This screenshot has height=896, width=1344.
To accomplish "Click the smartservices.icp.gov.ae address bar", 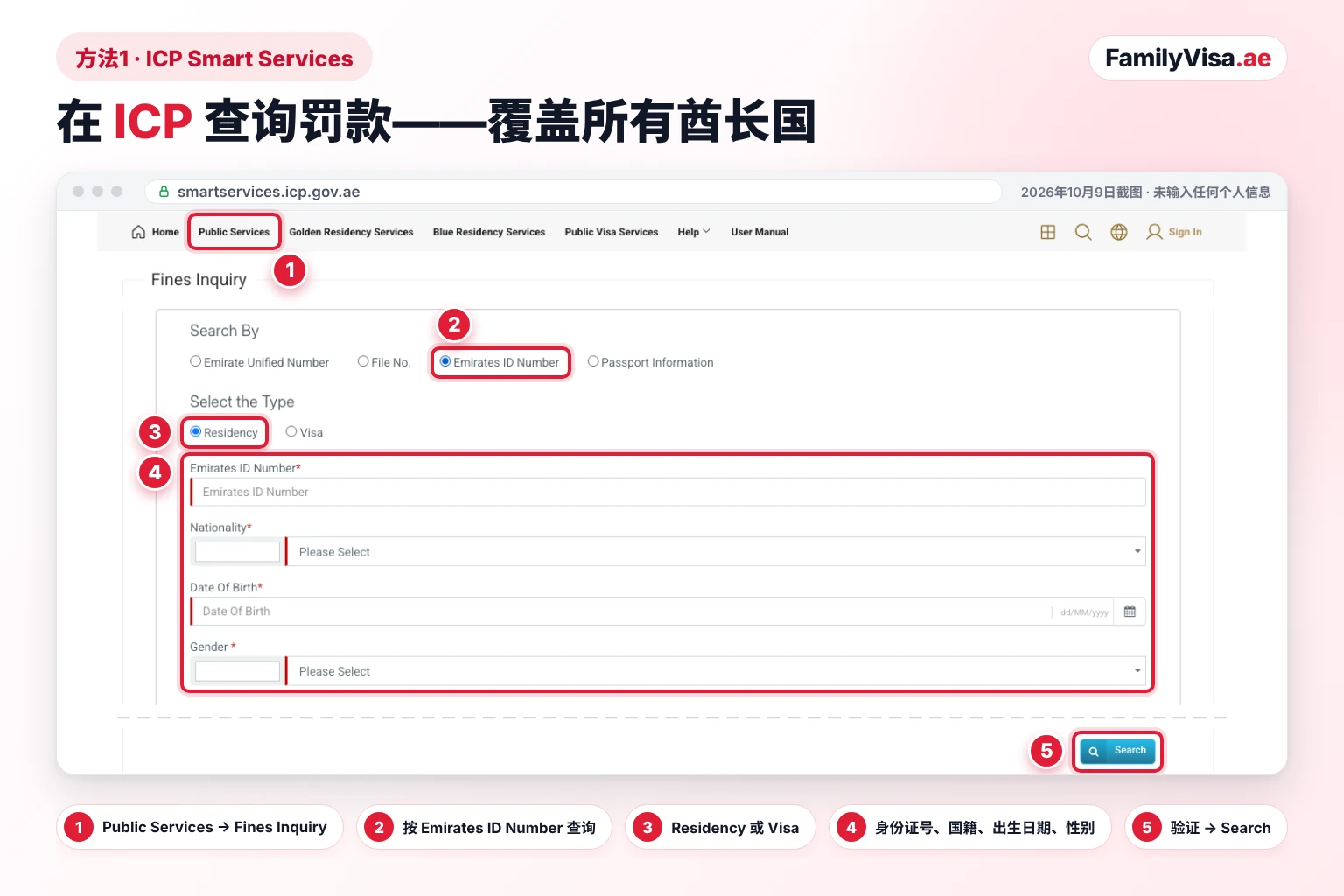I will click(573, 192).
